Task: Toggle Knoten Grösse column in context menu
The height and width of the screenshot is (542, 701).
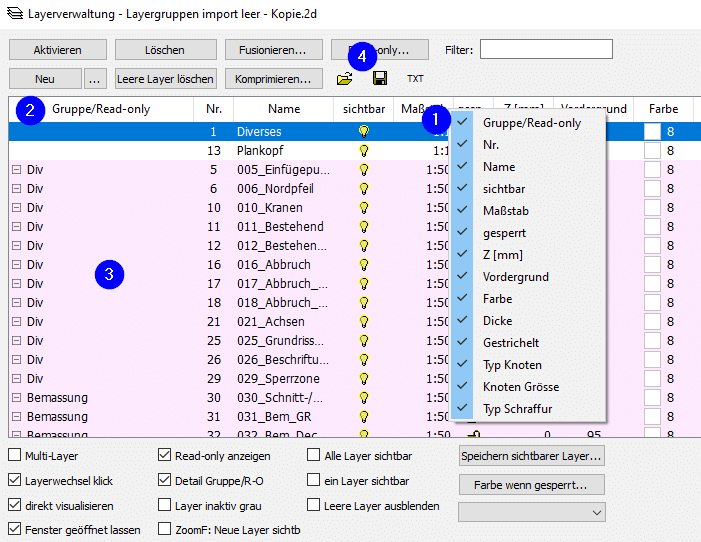Action: click(528, 387)
